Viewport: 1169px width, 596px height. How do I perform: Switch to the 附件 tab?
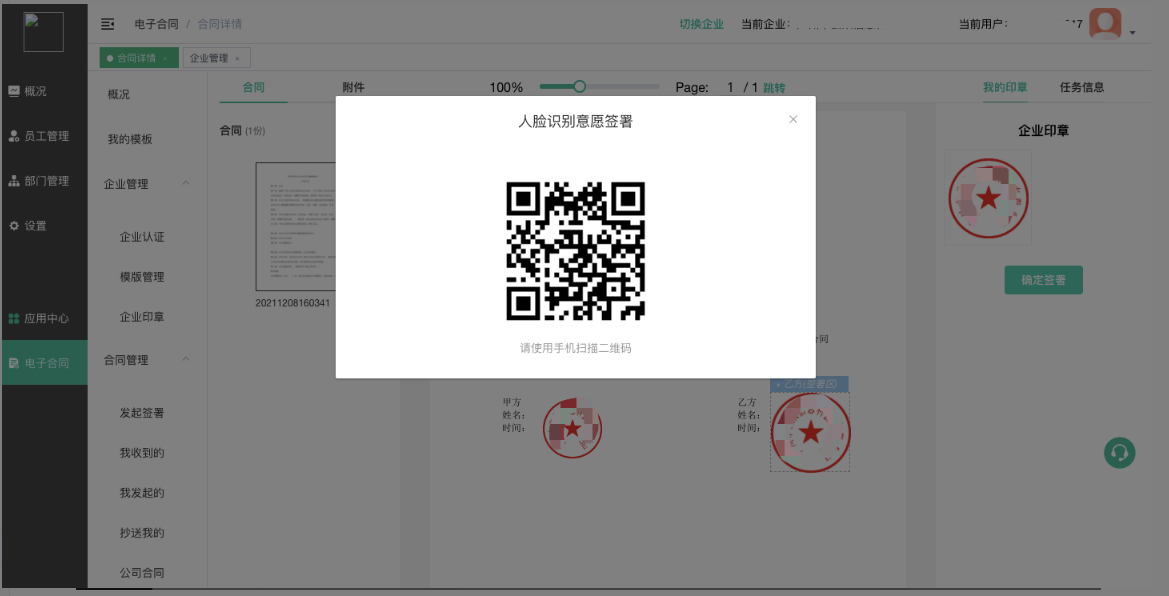(353, 88)
